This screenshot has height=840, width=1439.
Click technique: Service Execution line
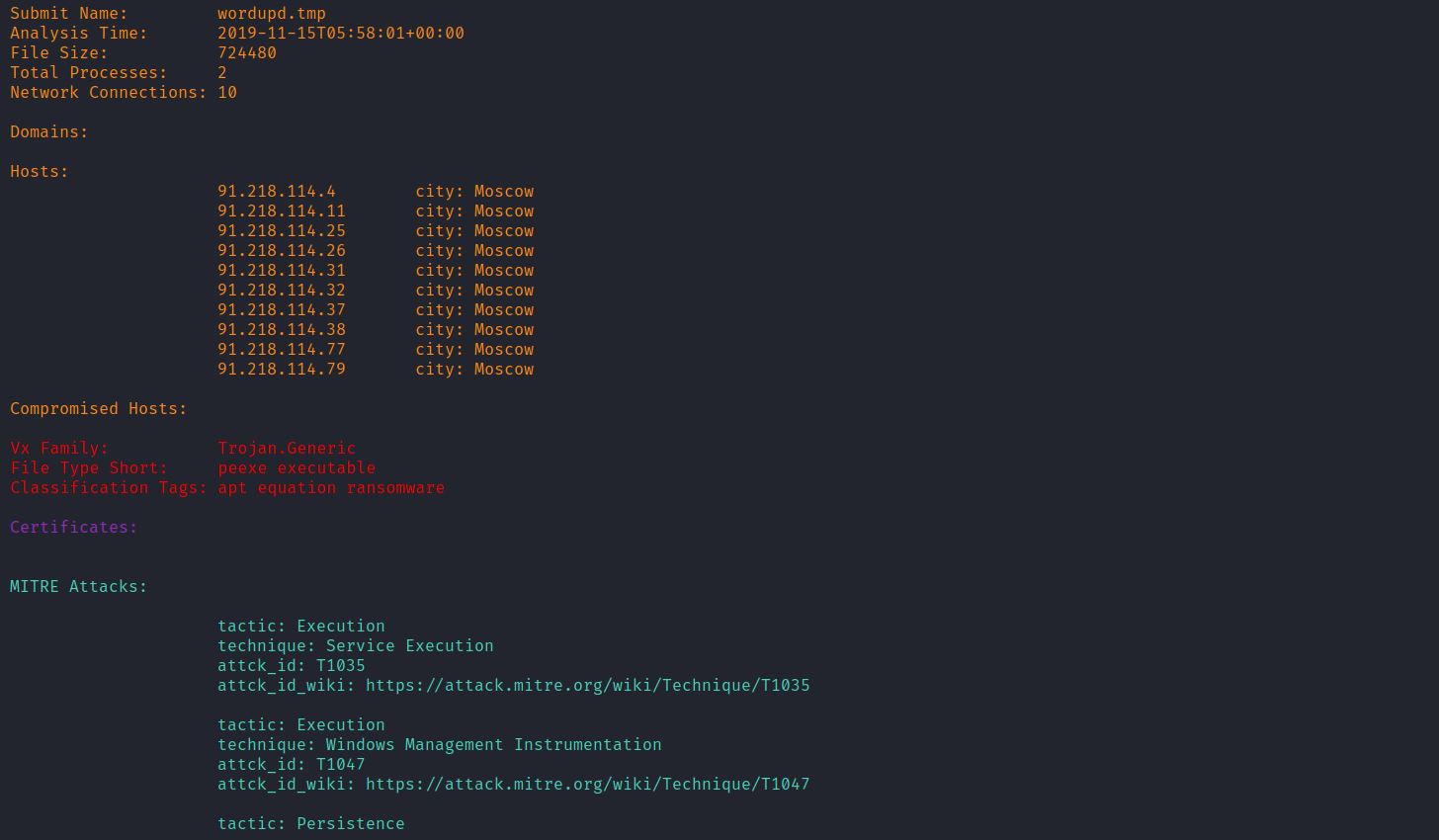pyautogui.click(x=356, y=646)
